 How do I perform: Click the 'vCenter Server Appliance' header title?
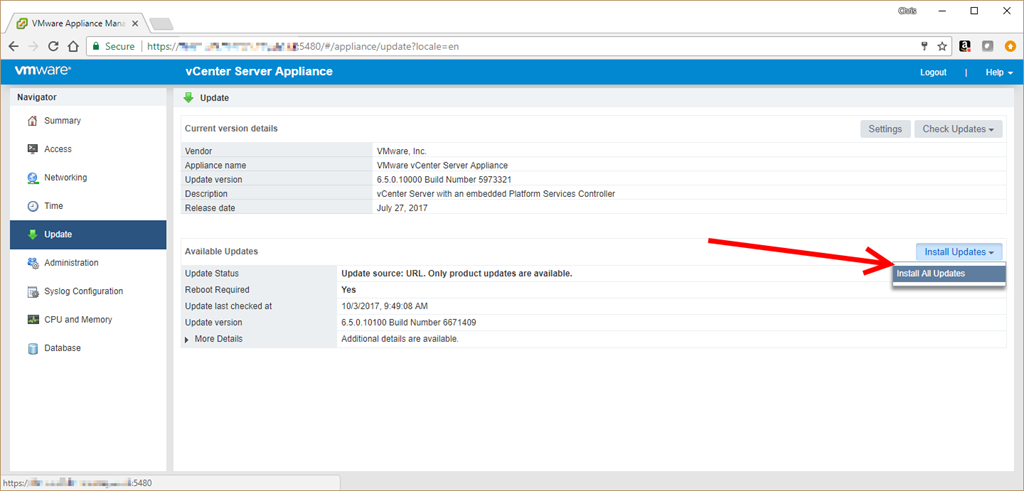tap(259, 71)
